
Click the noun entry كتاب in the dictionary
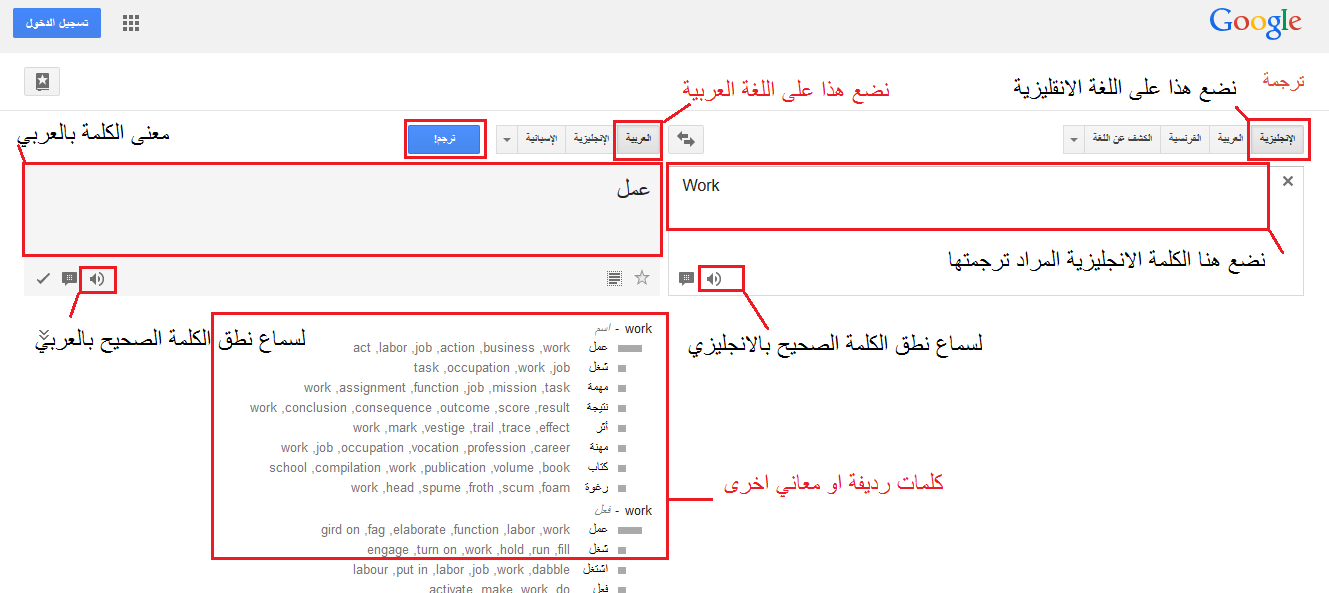pos(598,468)
